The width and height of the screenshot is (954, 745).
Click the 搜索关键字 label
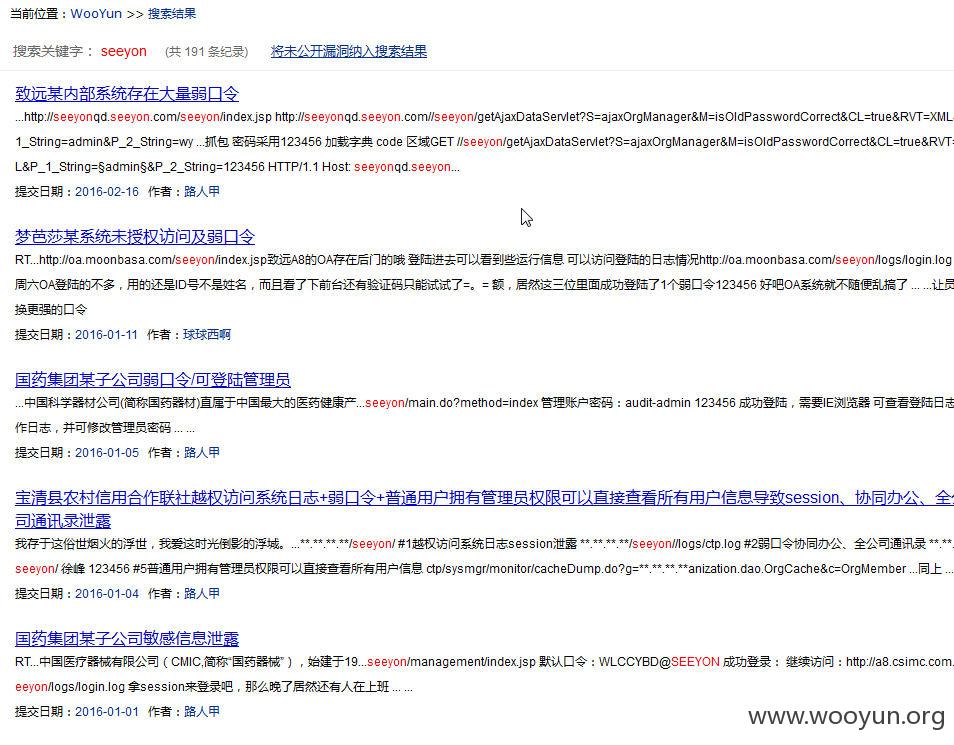[54, 51]
